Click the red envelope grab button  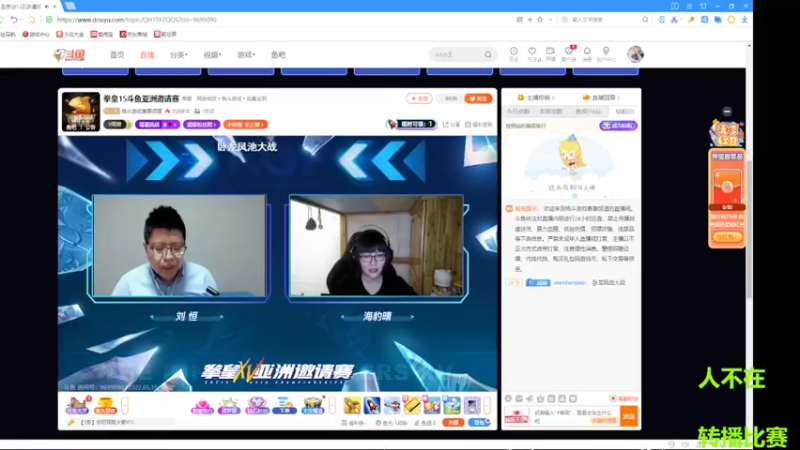(727, 237)
